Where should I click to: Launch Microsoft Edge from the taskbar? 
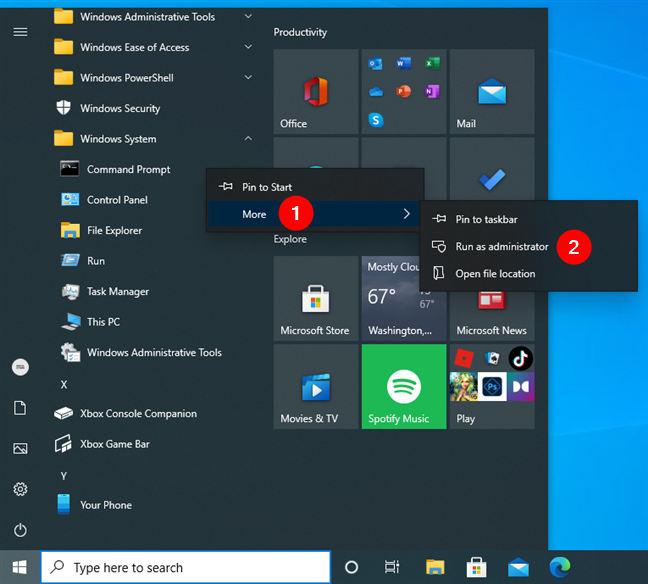(x=560, y=567)
